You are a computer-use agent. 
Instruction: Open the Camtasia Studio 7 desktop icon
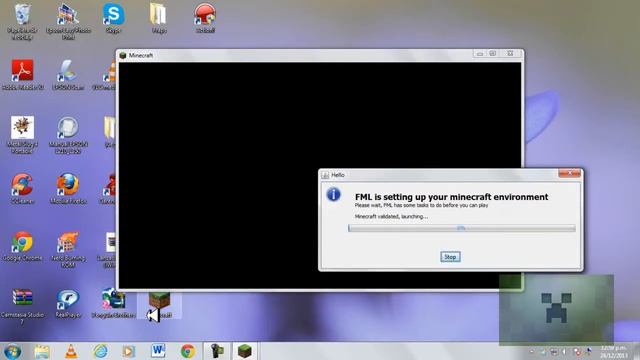tap(22, 306)
